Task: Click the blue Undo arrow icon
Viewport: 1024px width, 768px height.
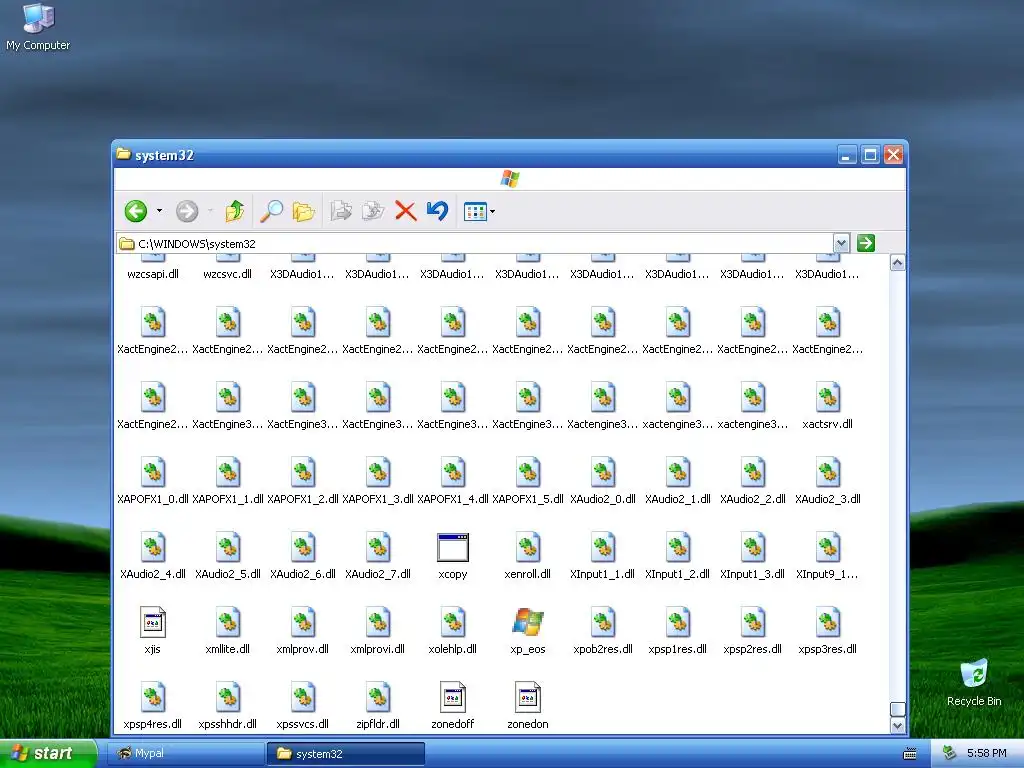Action: coord(438,210)
